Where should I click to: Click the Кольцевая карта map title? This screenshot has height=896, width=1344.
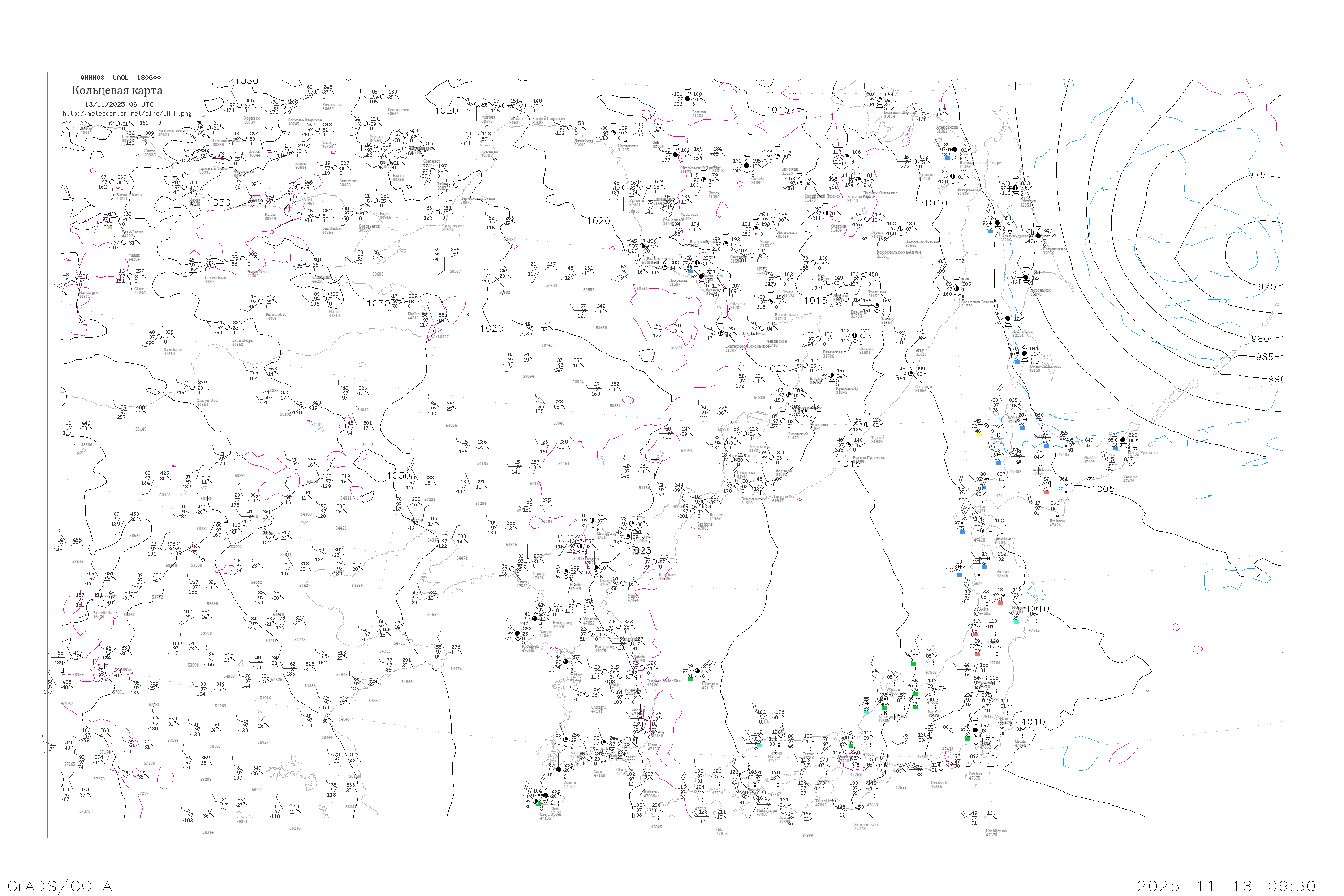click(x=117, y=90)
